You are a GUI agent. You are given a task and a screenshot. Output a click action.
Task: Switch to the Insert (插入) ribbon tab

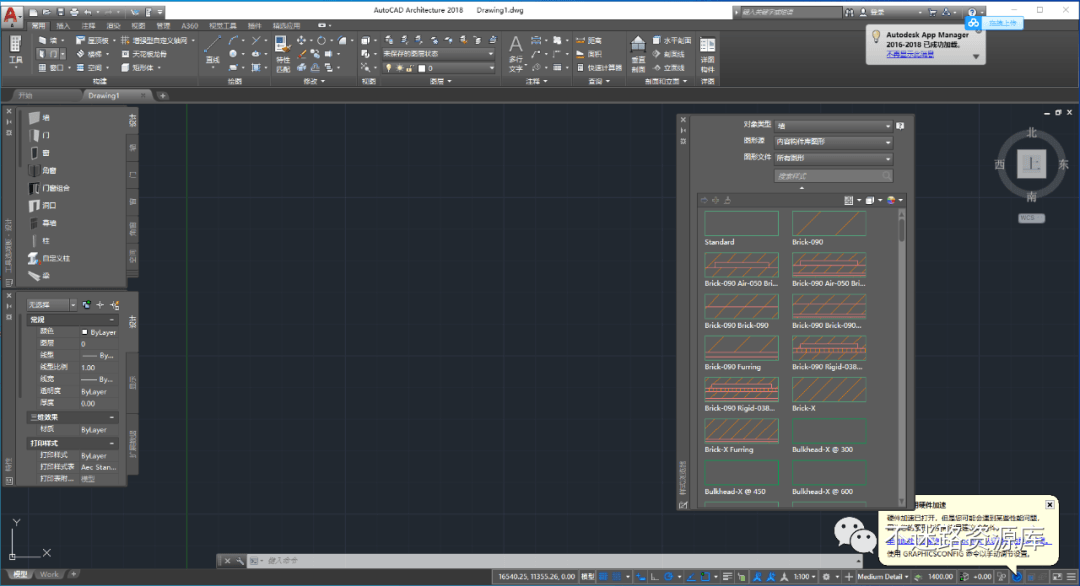click(63, 25)
